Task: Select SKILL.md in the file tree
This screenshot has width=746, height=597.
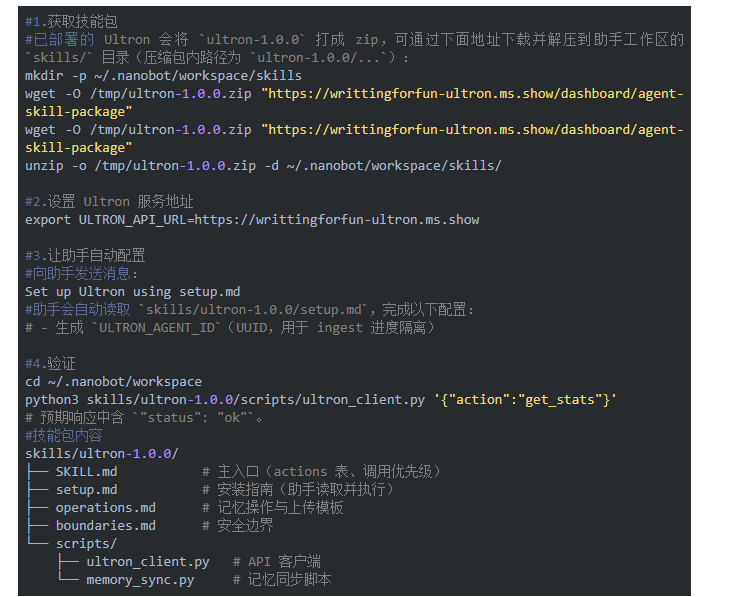Action: pos(86,471)
